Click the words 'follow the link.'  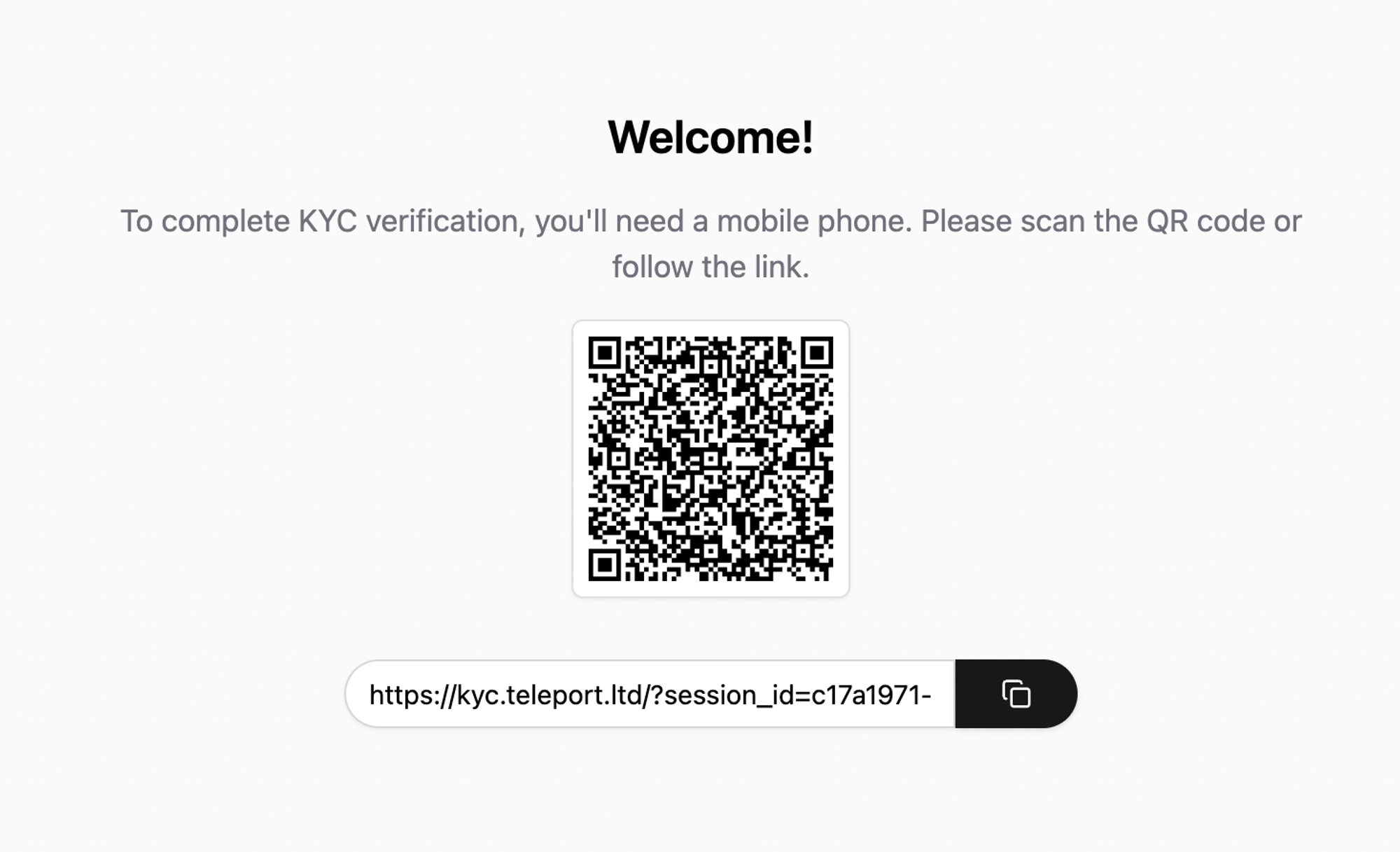pyautogui.click(x=710, y=267)
